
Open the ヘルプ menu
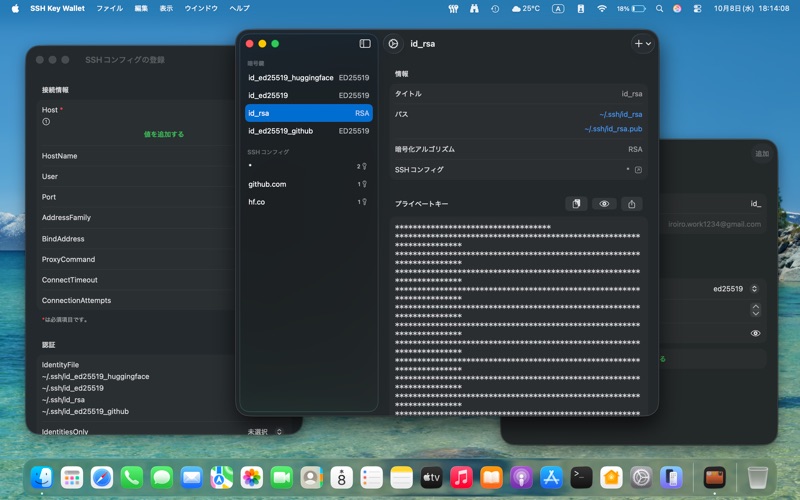(x=239, y=8)
